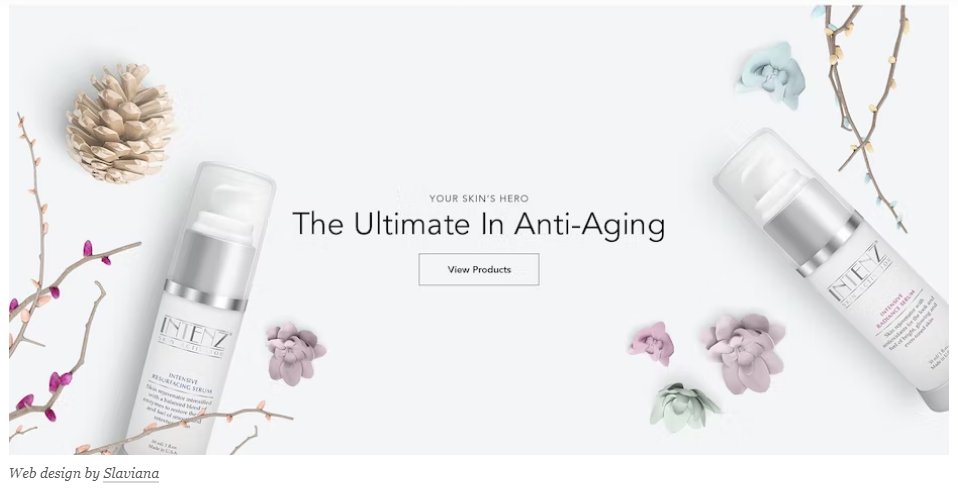Select the 'The Ultimate In Anti-Aging' headline

(478, 223)
